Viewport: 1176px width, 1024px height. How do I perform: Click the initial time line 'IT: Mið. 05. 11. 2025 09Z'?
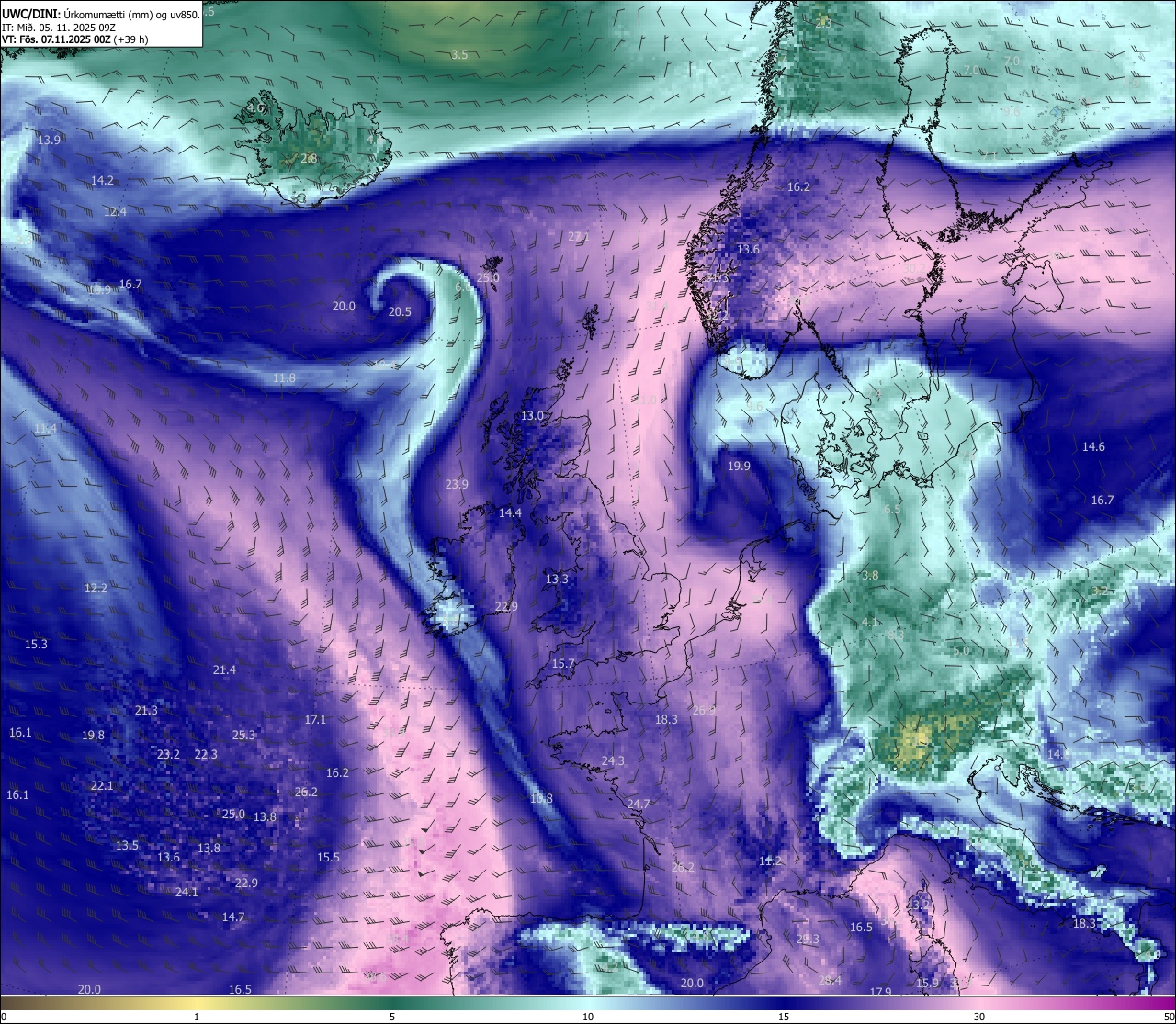pos(59,28)
